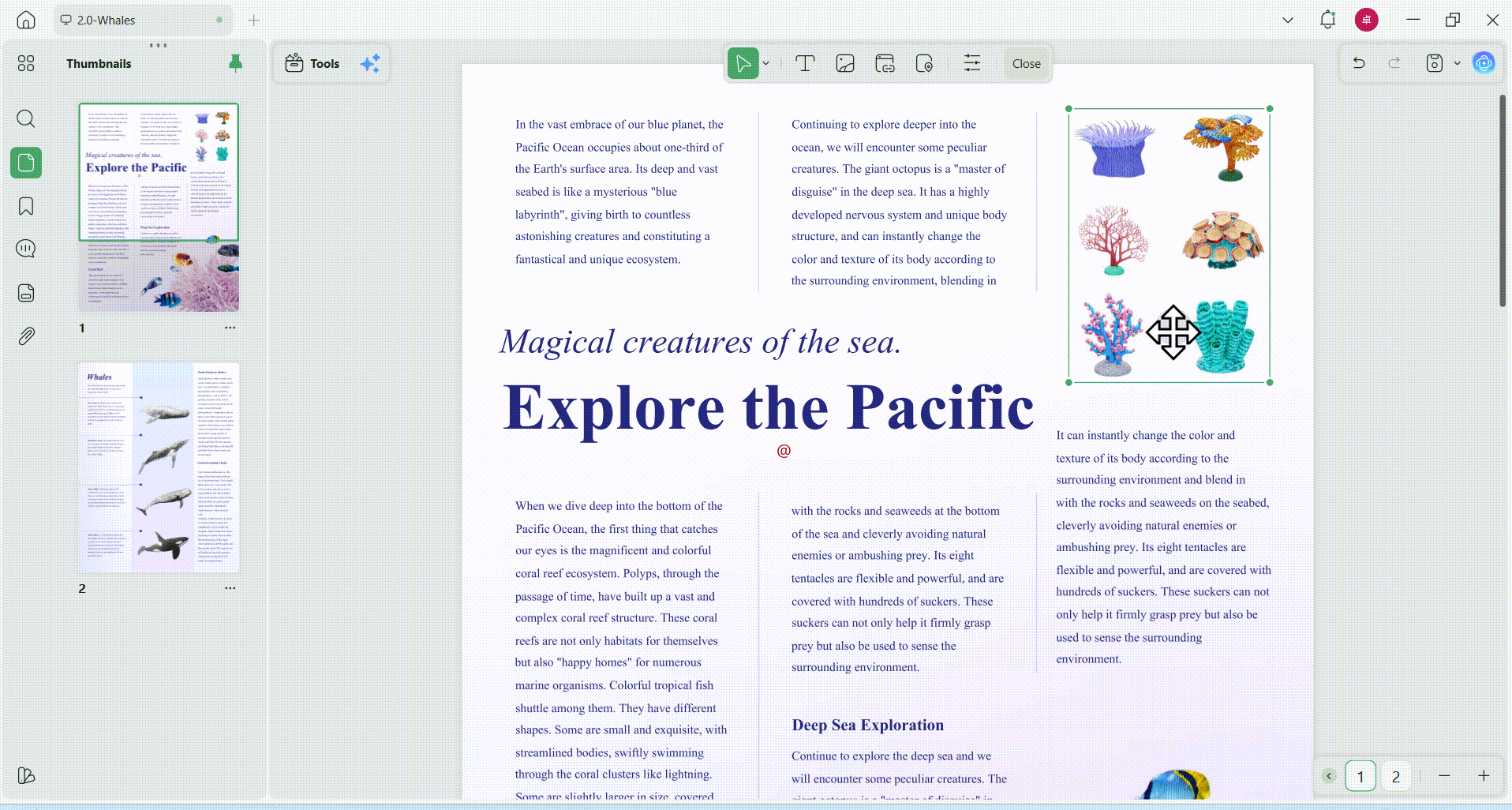1512x810 pixels.
Task: Open the grid overview sidebar icon
Action: (x=26, y=63)
